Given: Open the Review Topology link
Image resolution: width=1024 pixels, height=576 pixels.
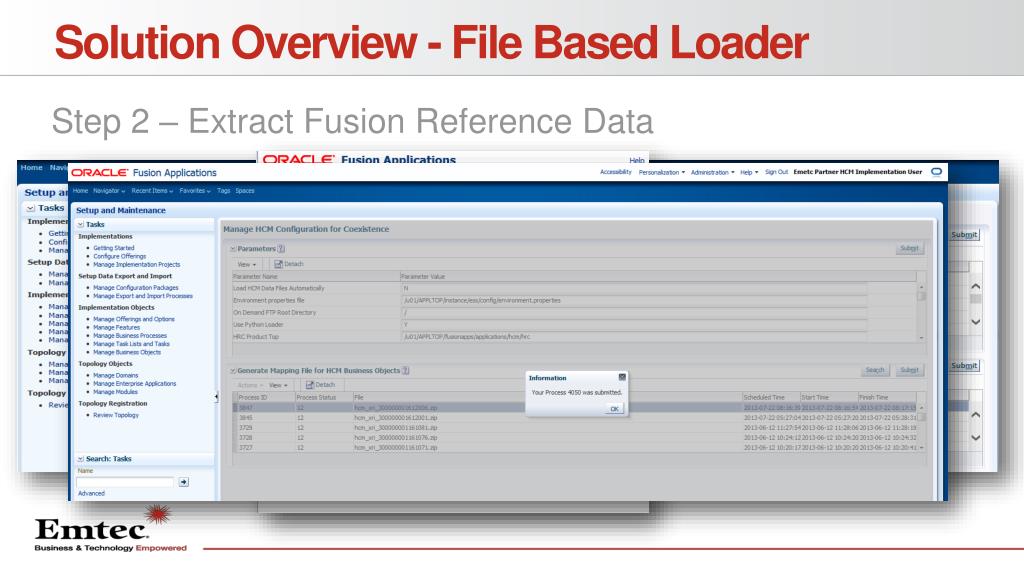Looking at the screenshot, I should click(x=116, y=415).
